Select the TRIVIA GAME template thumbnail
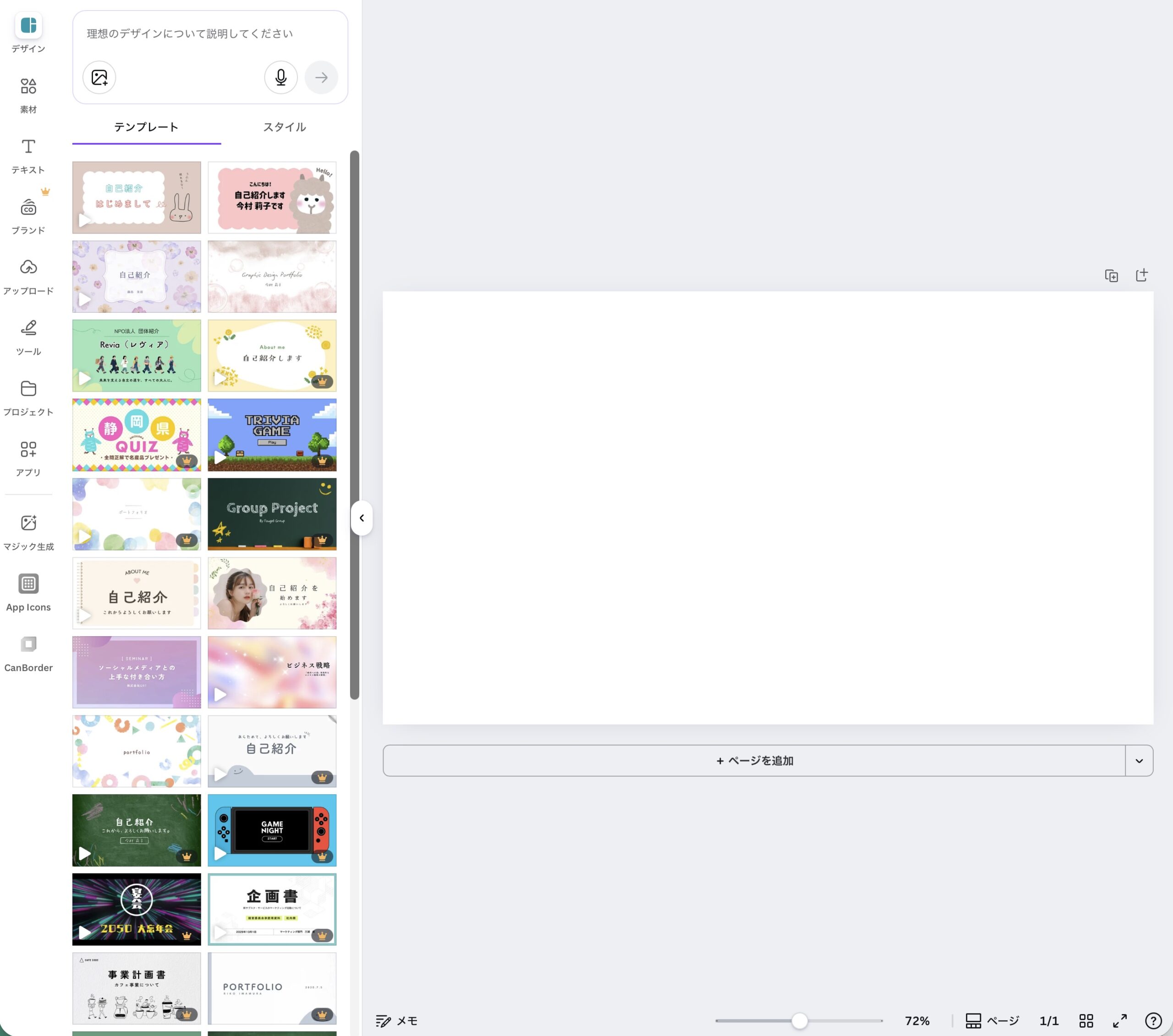The width and height of the screenshot is (1173, 1036). tap(272, 434)
